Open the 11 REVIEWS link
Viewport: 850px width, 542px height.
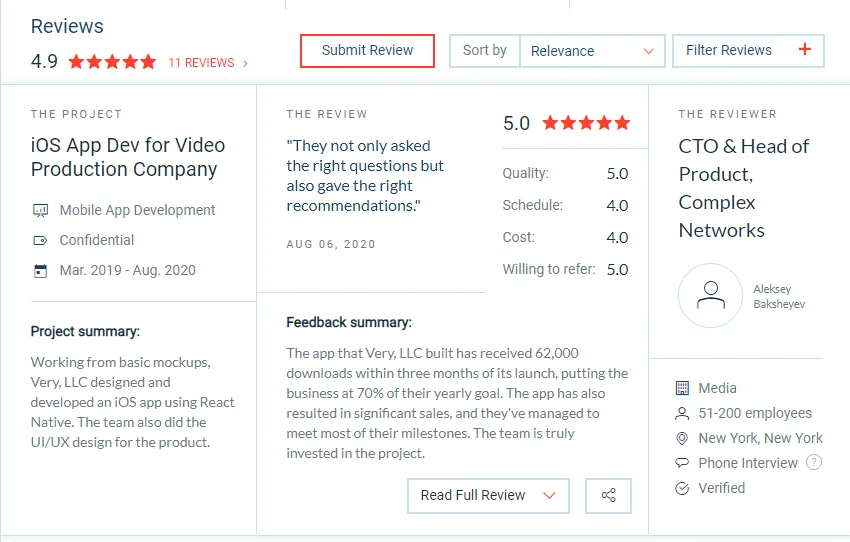coord(208,63)
